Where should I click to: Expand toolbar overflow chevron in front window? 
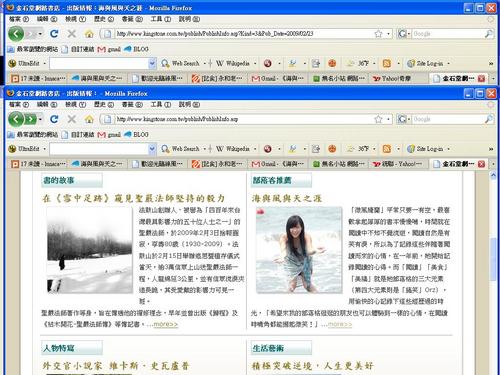(x=491, y=149)
